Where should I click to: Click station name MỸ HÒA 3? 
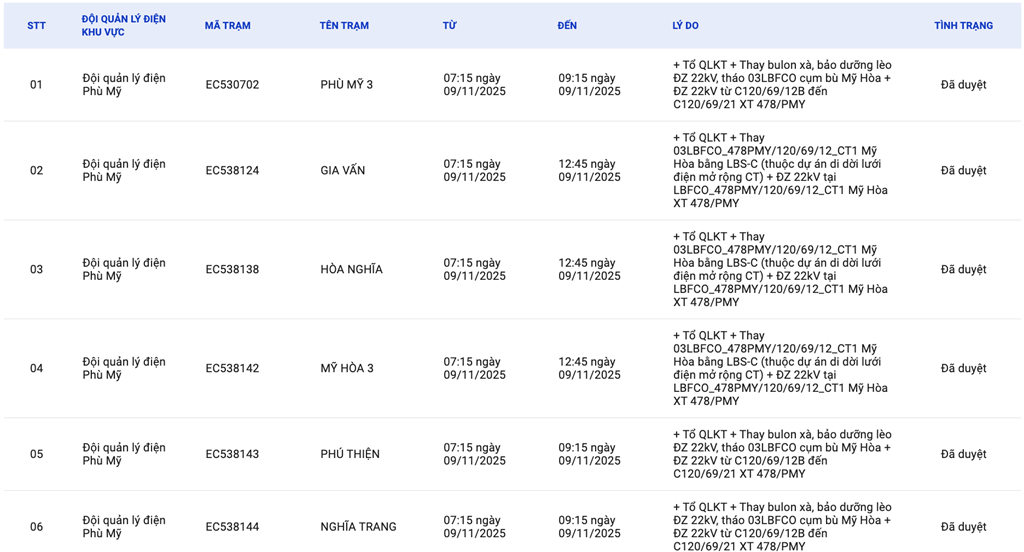coord(346,369)
